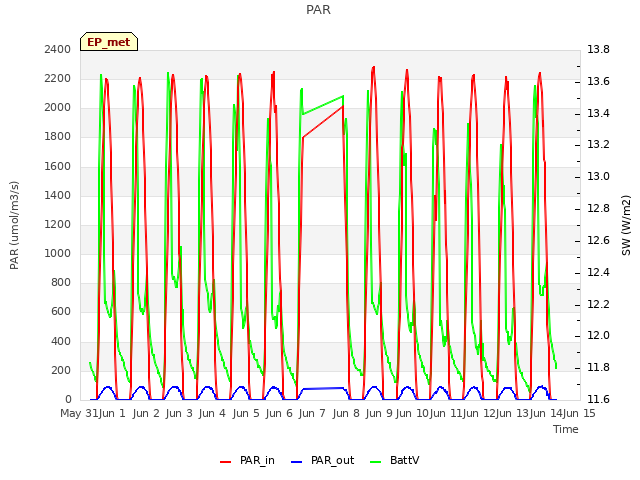The image size is (640, 480).
Task: Click the chart title PAR
Action: pos(318,10)
